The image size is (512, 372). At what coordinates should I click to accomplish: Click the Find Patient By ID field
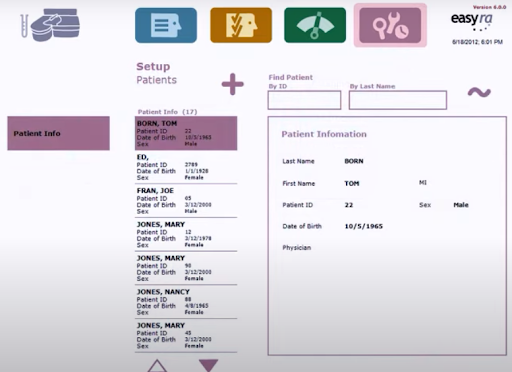coord(304,100)
